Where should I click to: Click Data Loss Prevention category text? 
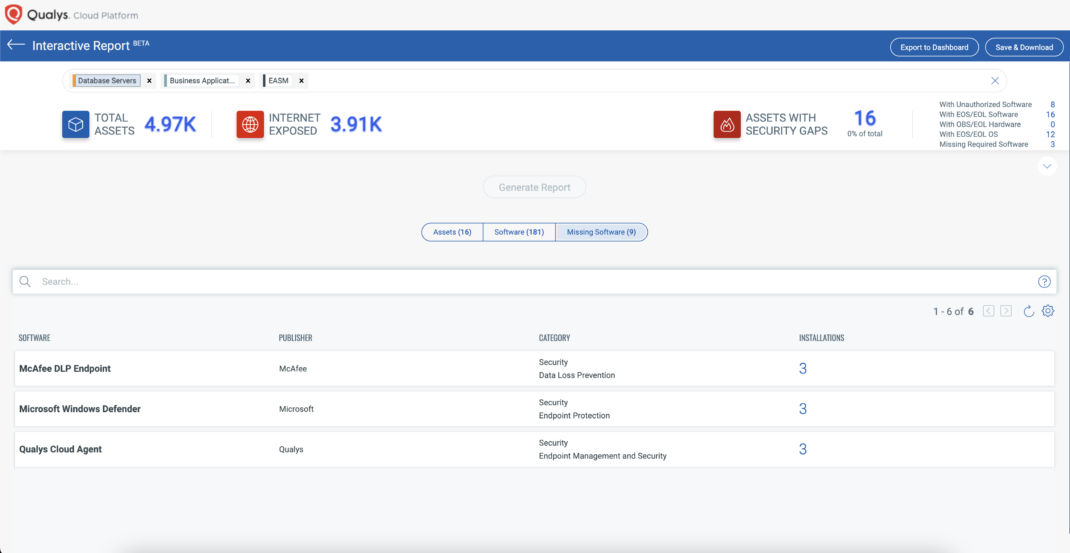577,375
